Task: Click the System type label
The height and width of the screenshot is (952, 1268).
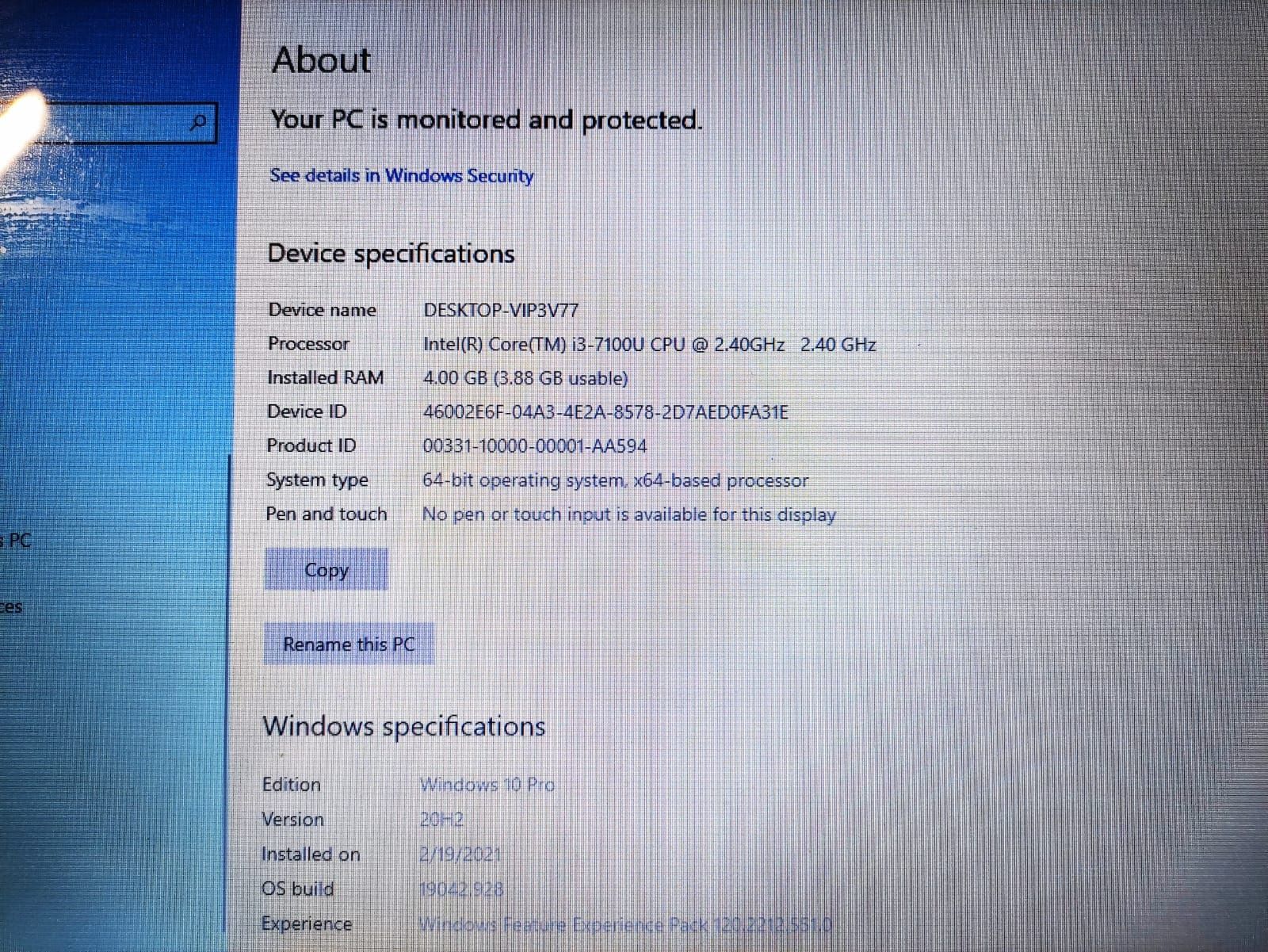Action: tap(317, 480)
